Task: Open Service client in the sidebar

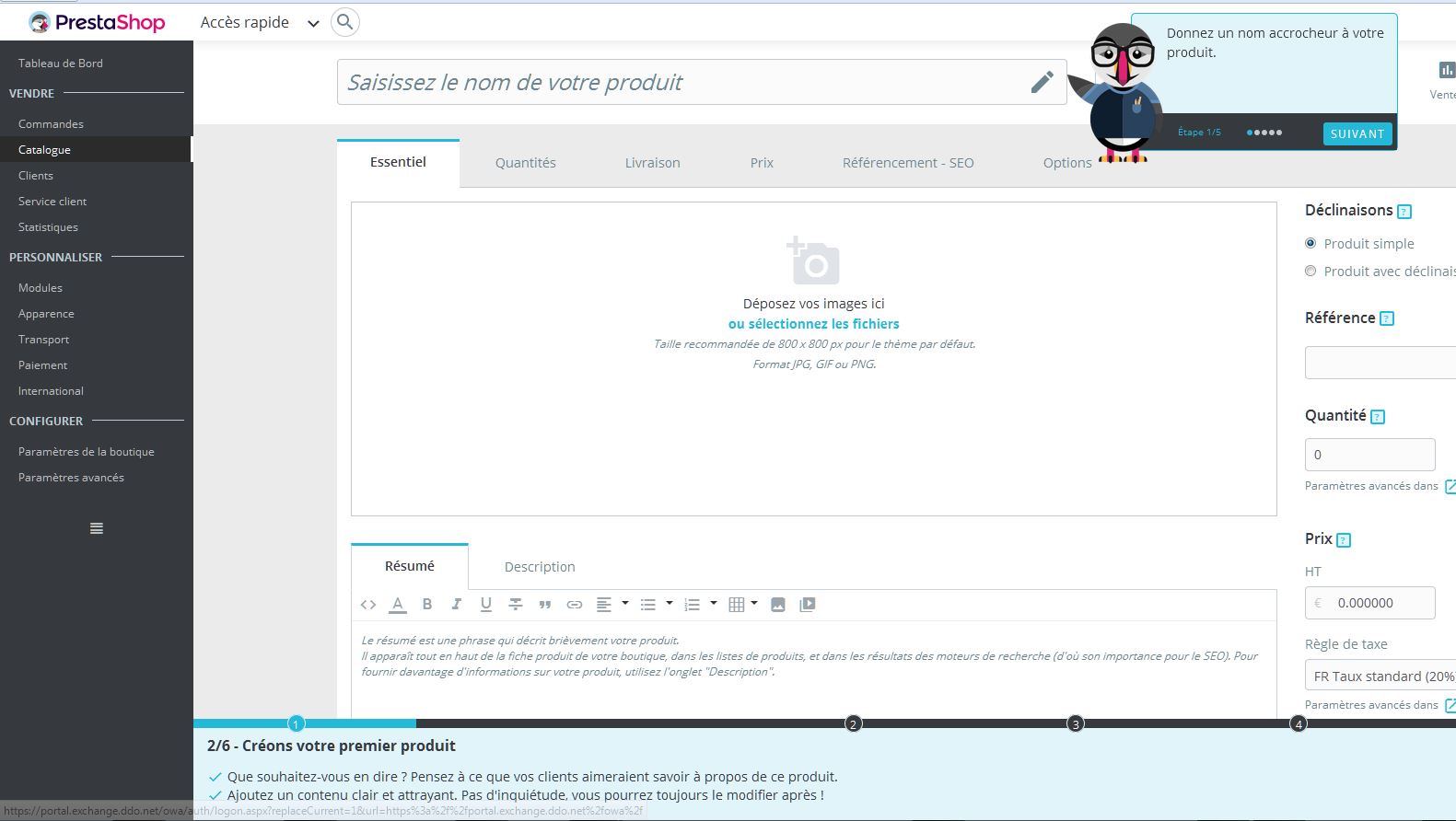Action: tap(52, 202)
